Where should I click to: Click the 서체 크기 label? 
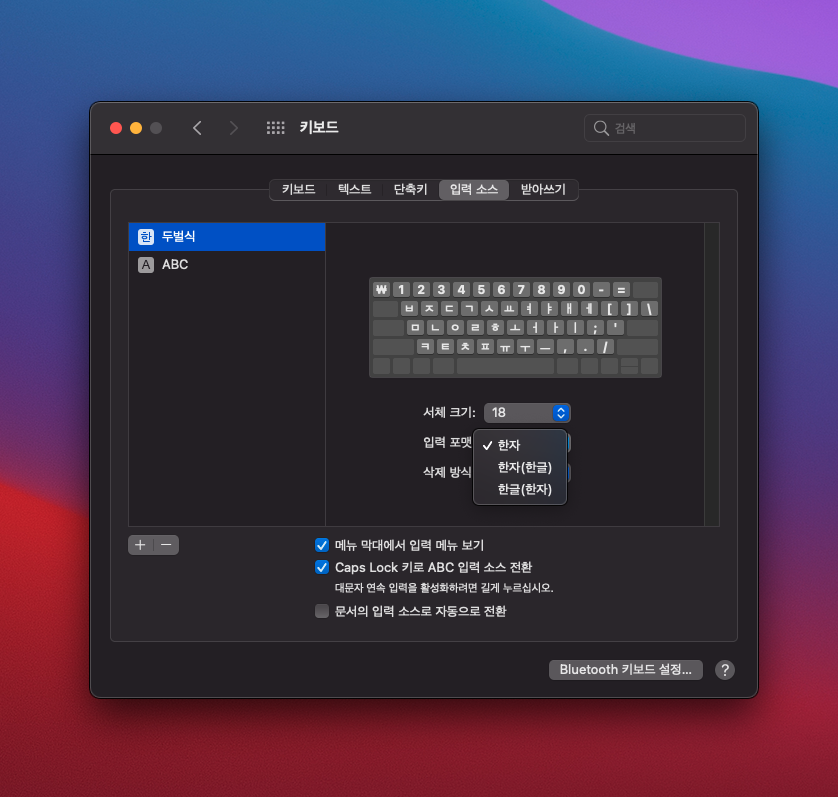coord(449,413)
